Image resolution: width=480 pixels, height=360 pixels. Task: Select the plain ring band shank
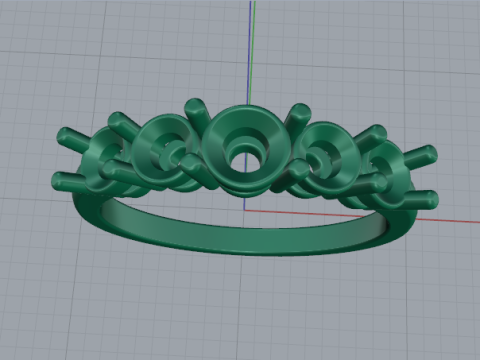tap(245, 238)
